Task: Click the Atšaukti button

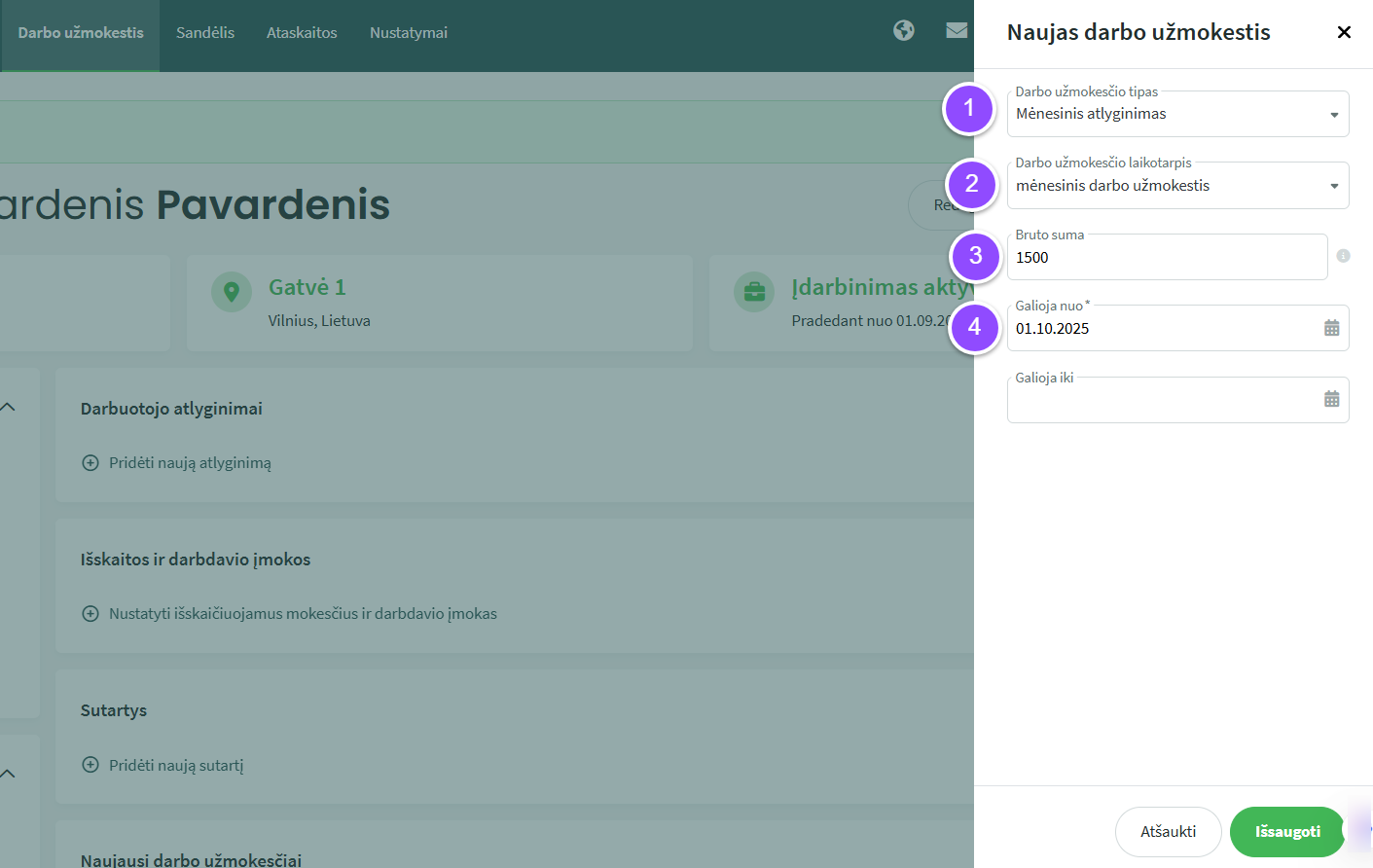Action: coord(1168,832)
